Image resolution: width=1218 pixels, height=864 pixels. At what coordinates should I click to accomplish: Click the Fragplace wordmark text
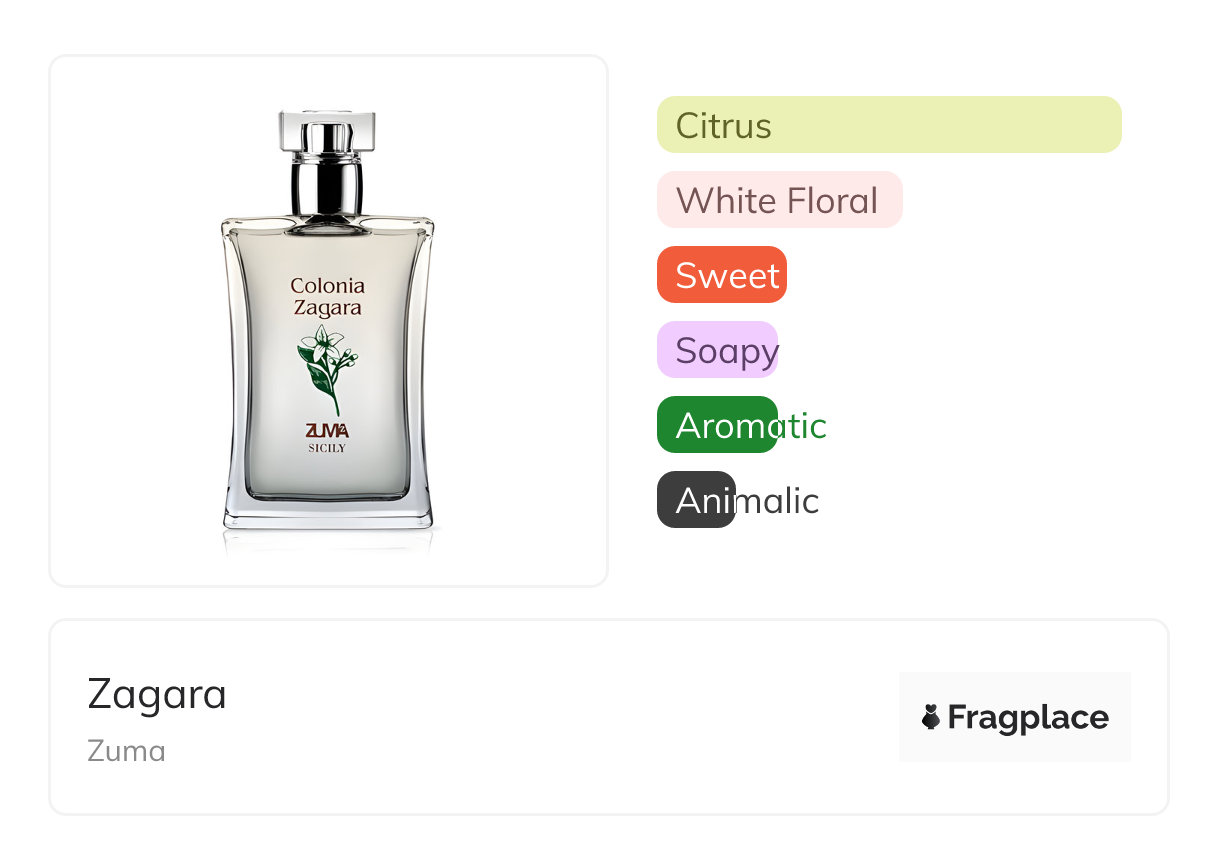1028,717
